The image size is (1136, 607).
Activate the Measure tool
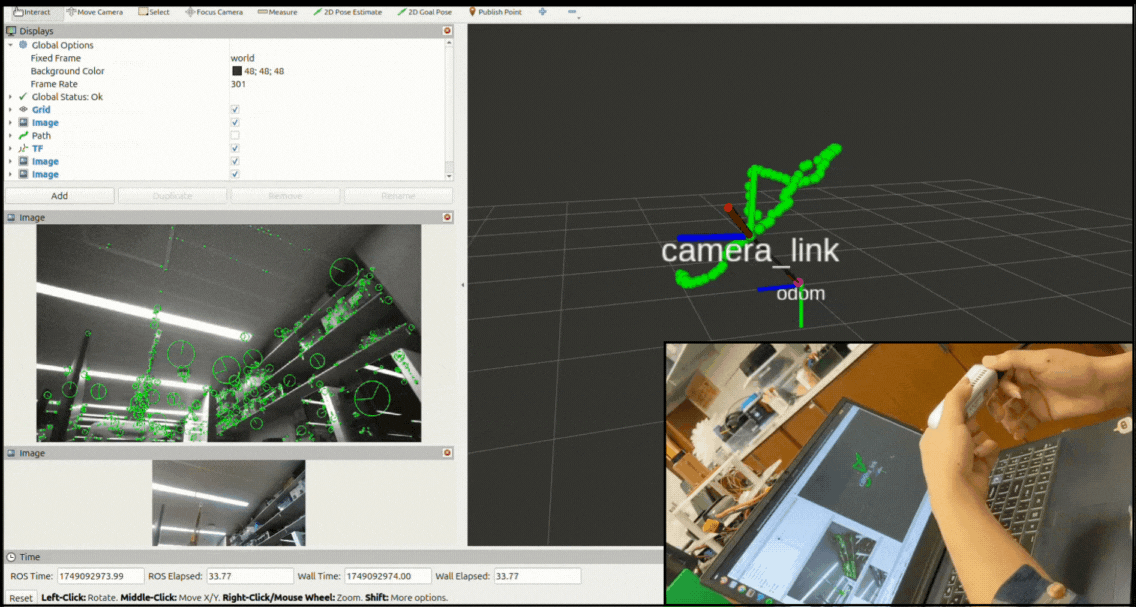point(277,12)
